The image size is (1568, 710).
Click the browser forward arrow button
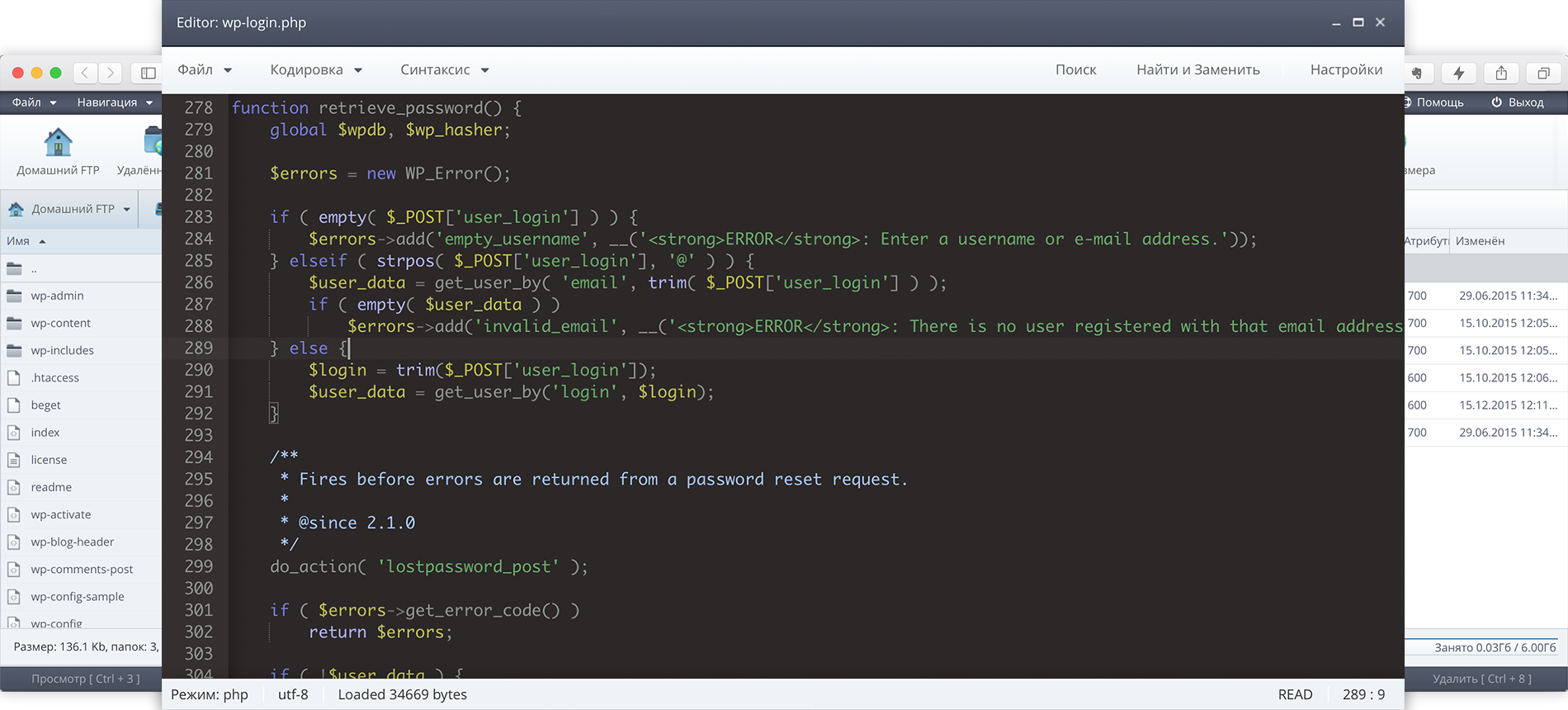[110, 73]
